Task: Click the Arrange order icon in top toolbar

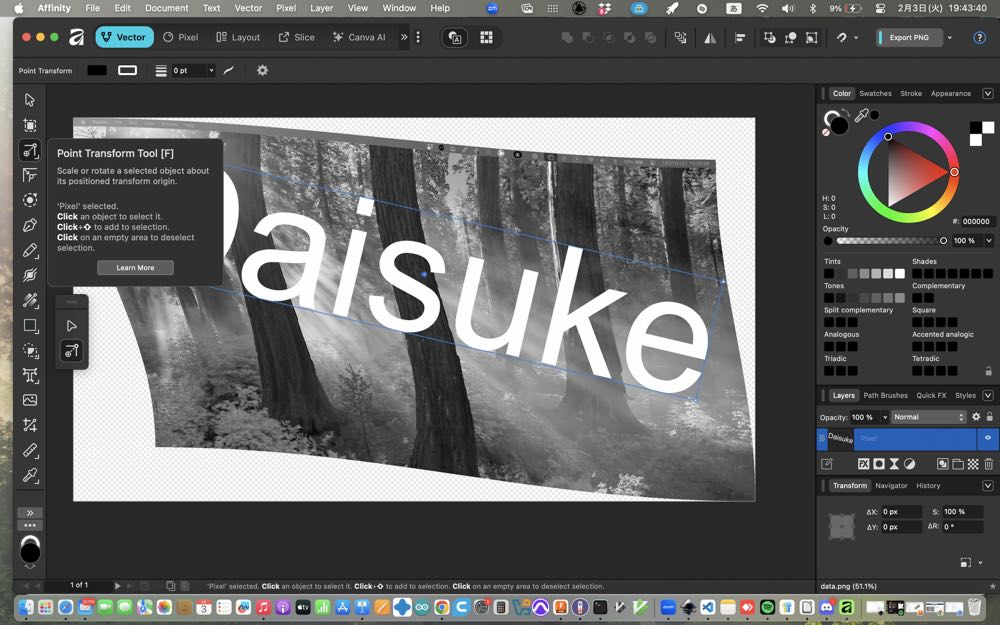Action: (680, 38)
